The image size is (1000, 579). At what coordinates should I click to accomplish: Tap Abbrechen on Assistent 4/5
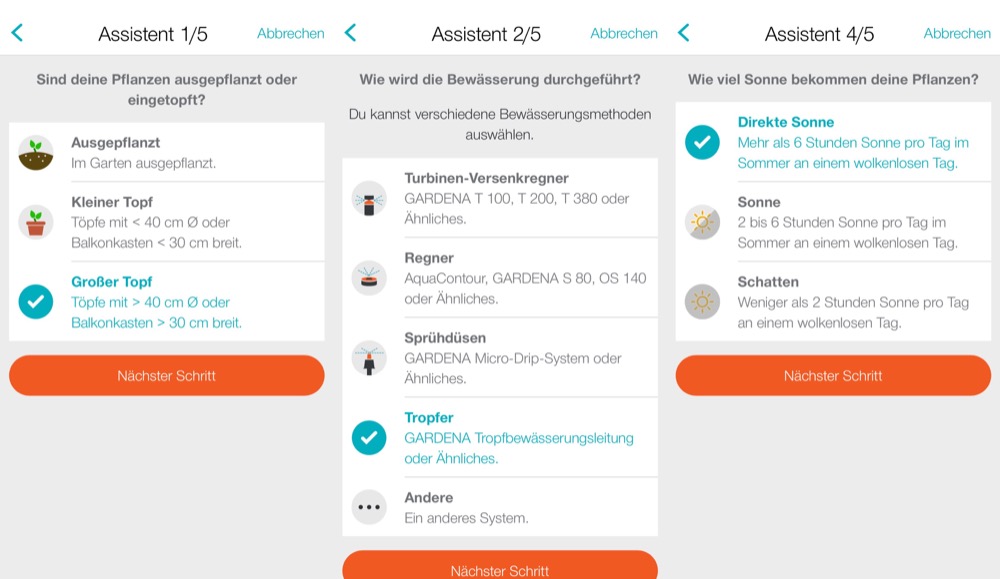957,33
